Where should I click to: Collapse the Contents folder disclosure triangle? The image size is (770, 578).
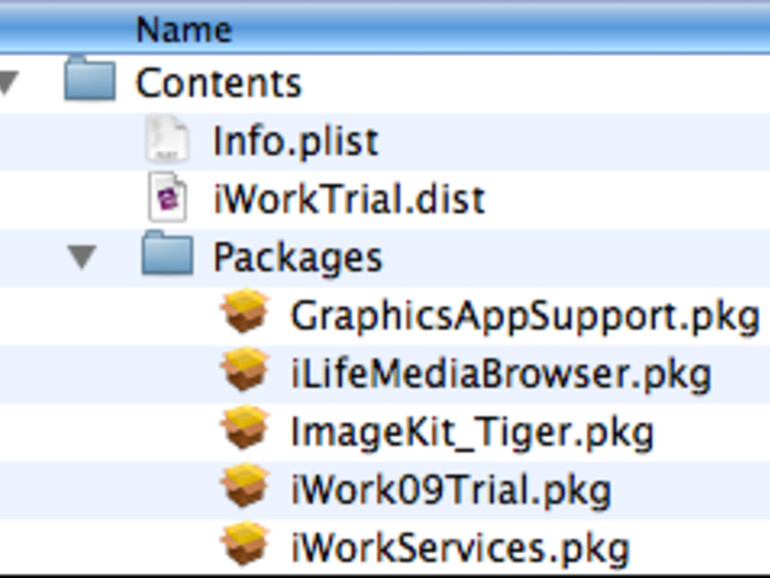(x=8, y=82)
